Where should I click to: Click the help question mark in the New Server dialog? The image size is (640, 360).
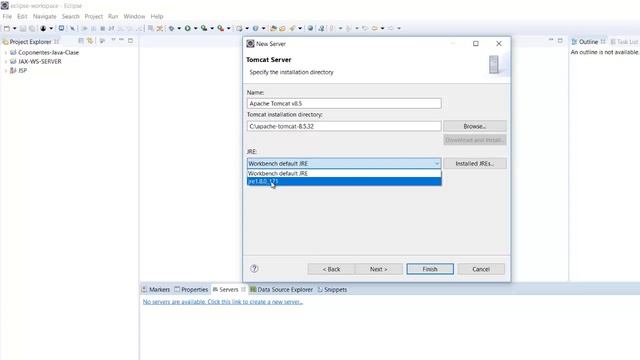[254, 269]
